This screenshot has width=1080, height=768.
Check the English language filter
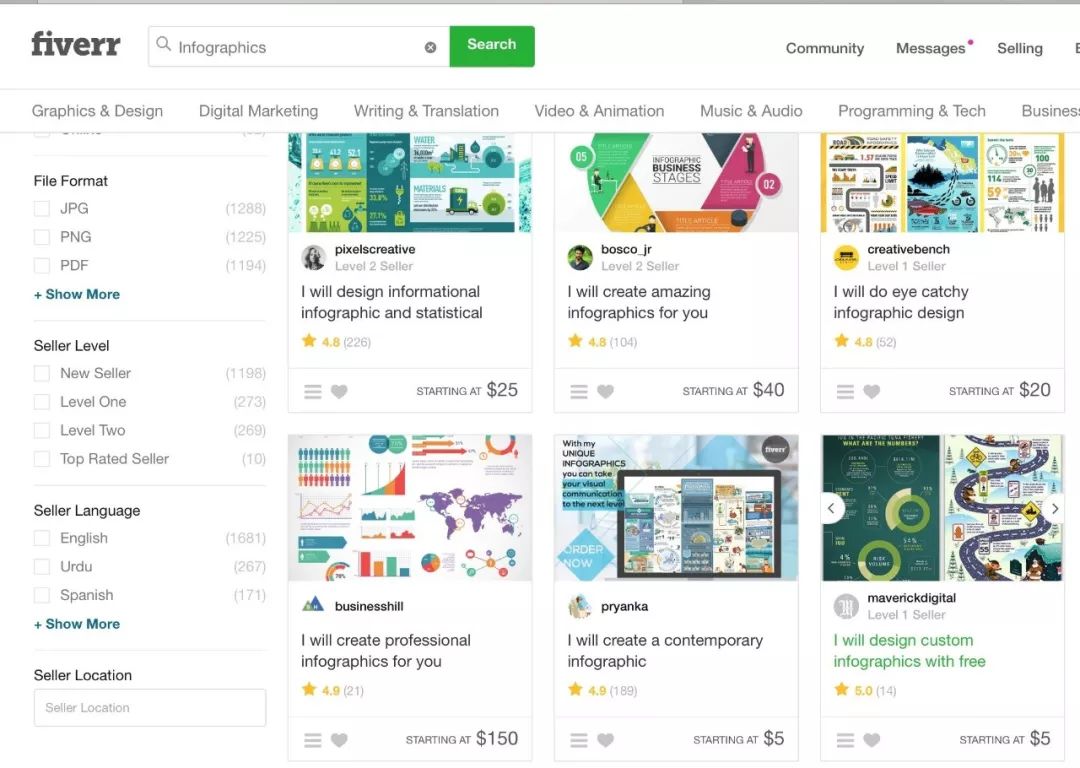(42, 538)
